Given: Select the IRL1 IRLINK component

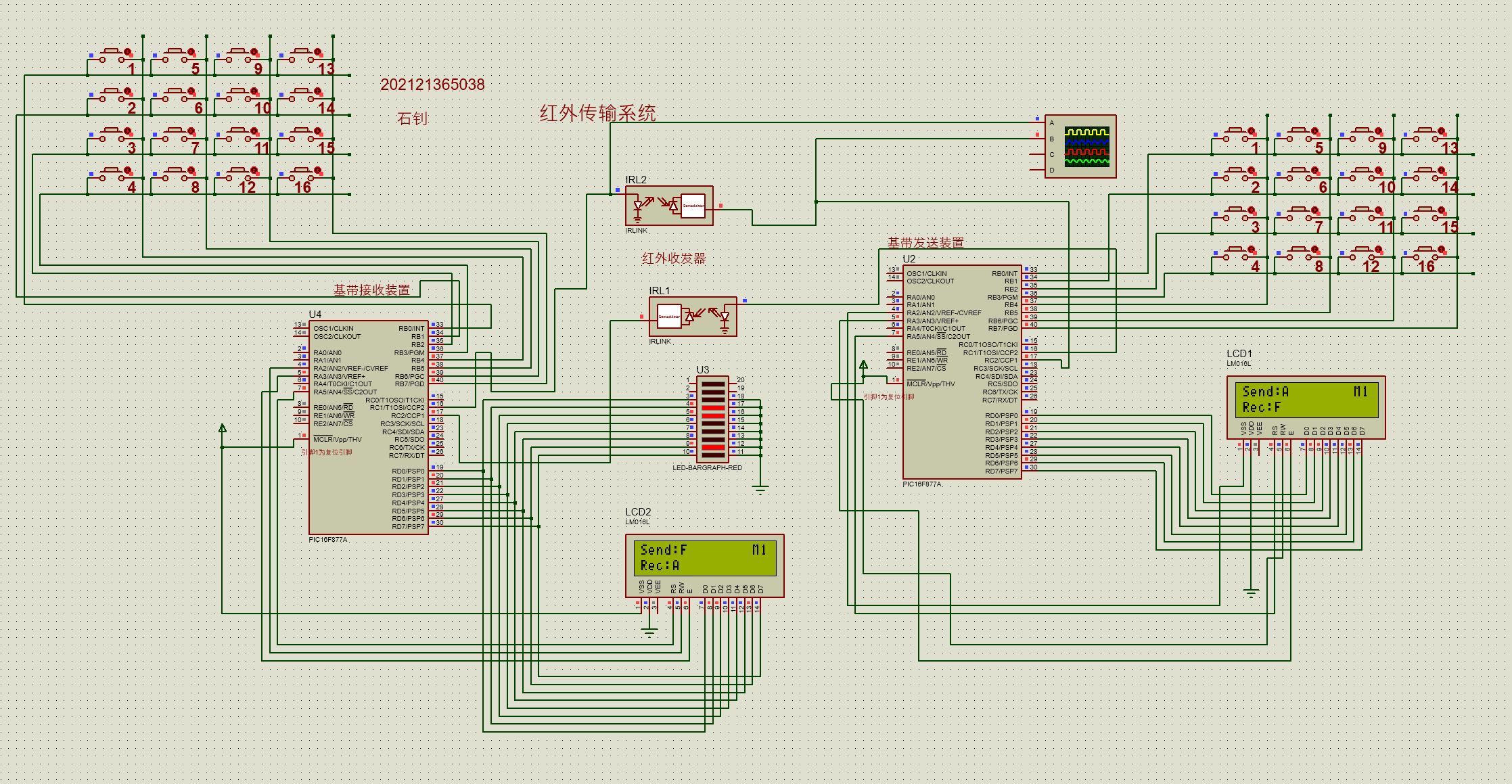Looking at the screenshot, I should pyautogui.click(x=692, y=316).
